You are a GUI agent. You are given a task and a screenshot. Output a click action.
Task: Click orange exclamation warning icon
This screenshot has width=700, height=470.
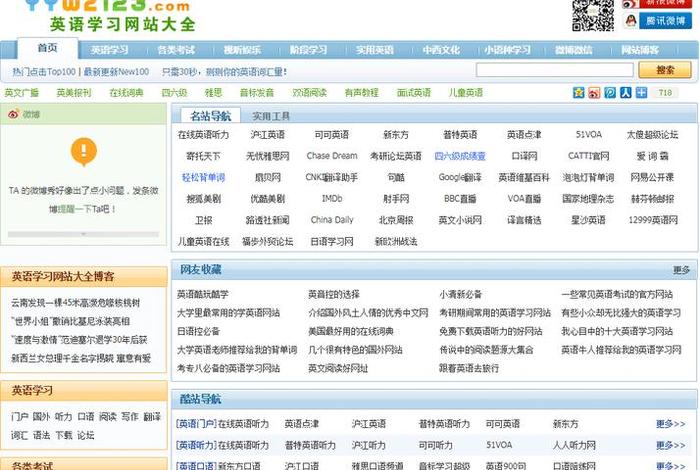[83, 151]
